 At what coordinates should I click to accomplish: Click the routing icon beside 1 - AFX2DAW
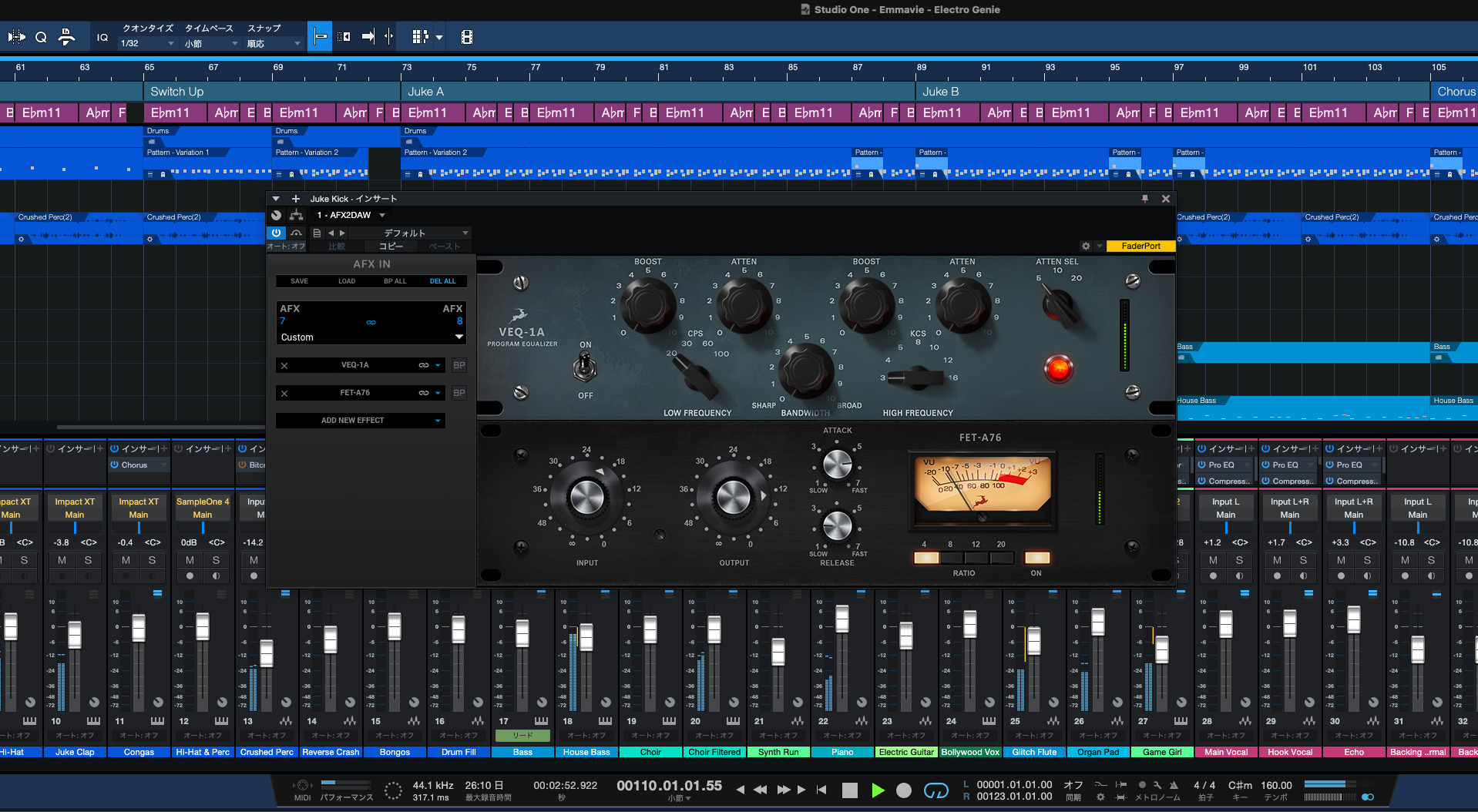(x=296, y=215)
